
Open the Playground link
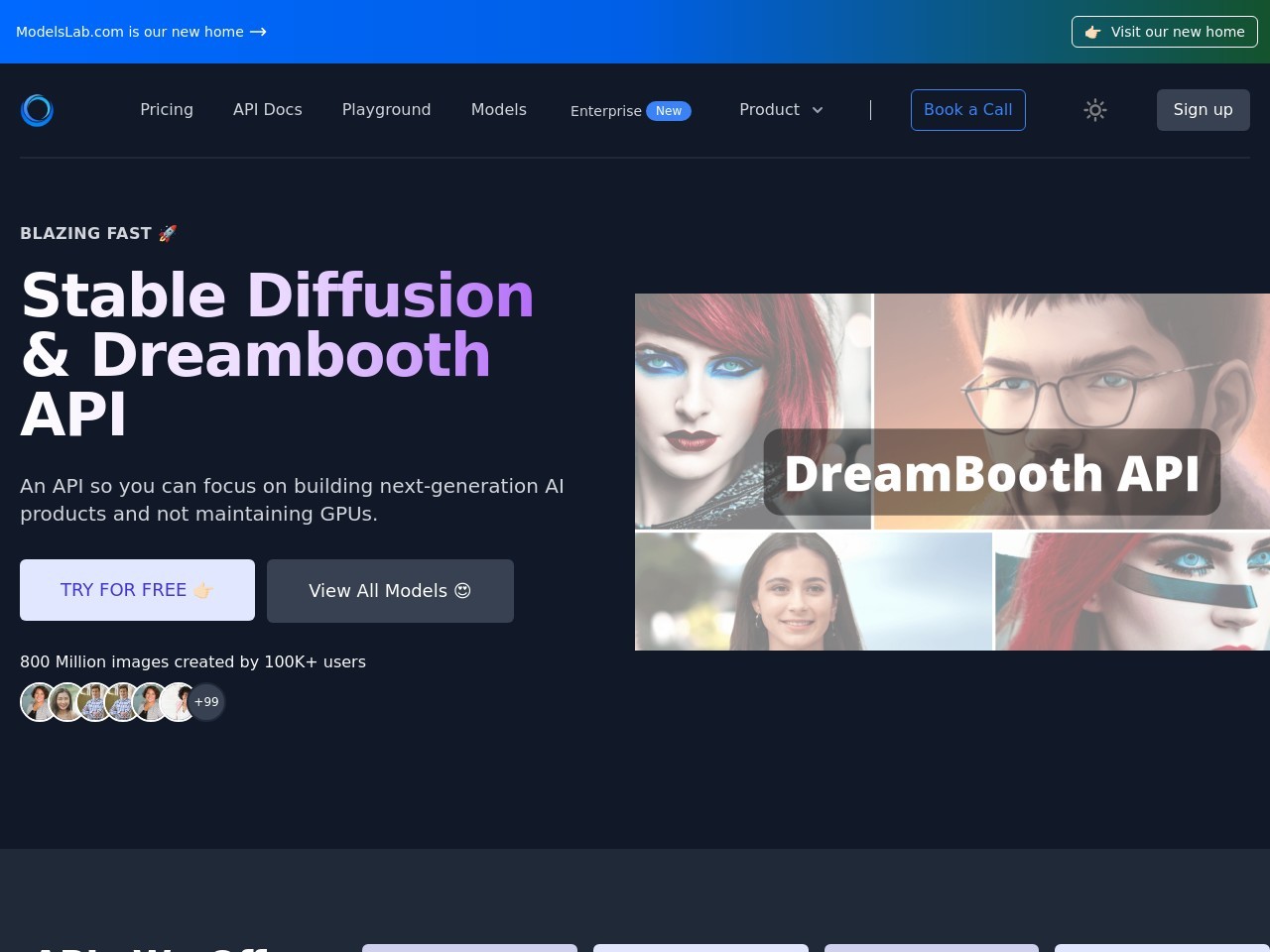tap(387, 110)
